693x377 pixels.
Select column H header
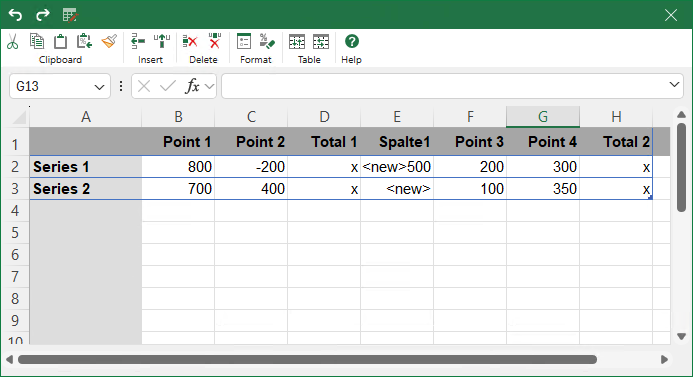point(616,117)
